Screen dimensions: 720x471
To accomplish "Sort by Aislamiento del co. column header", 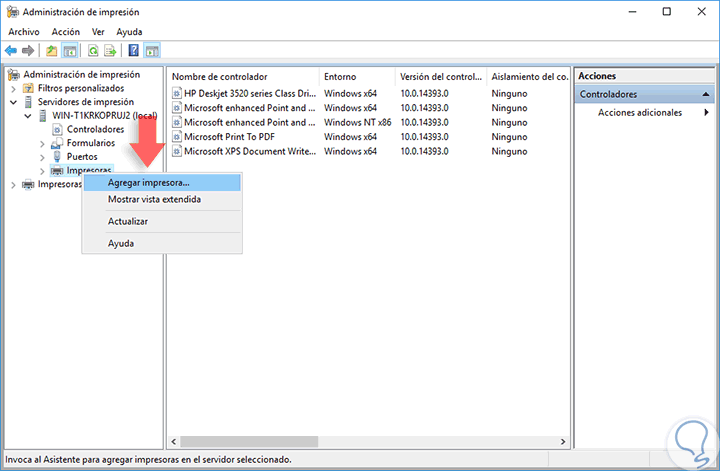I will (528, 77).
